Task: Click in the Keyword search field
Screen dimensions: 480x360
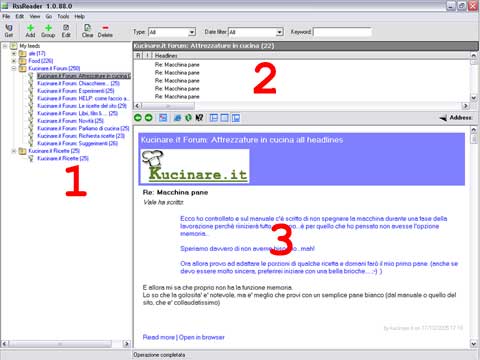Action: (342, 32)
